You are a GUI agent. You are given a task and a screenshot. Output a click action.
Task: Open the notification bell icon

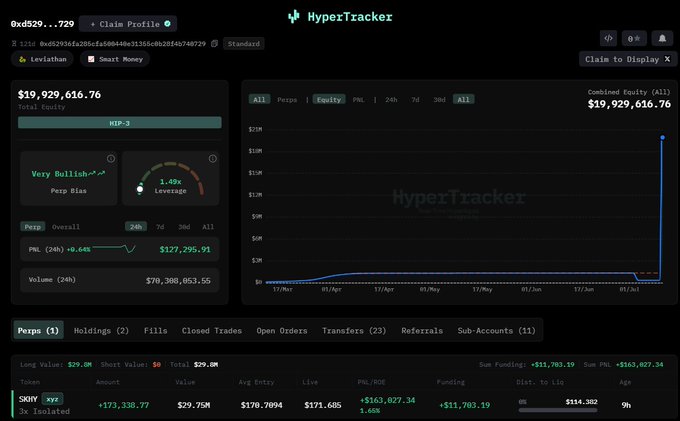click(662, 38)
